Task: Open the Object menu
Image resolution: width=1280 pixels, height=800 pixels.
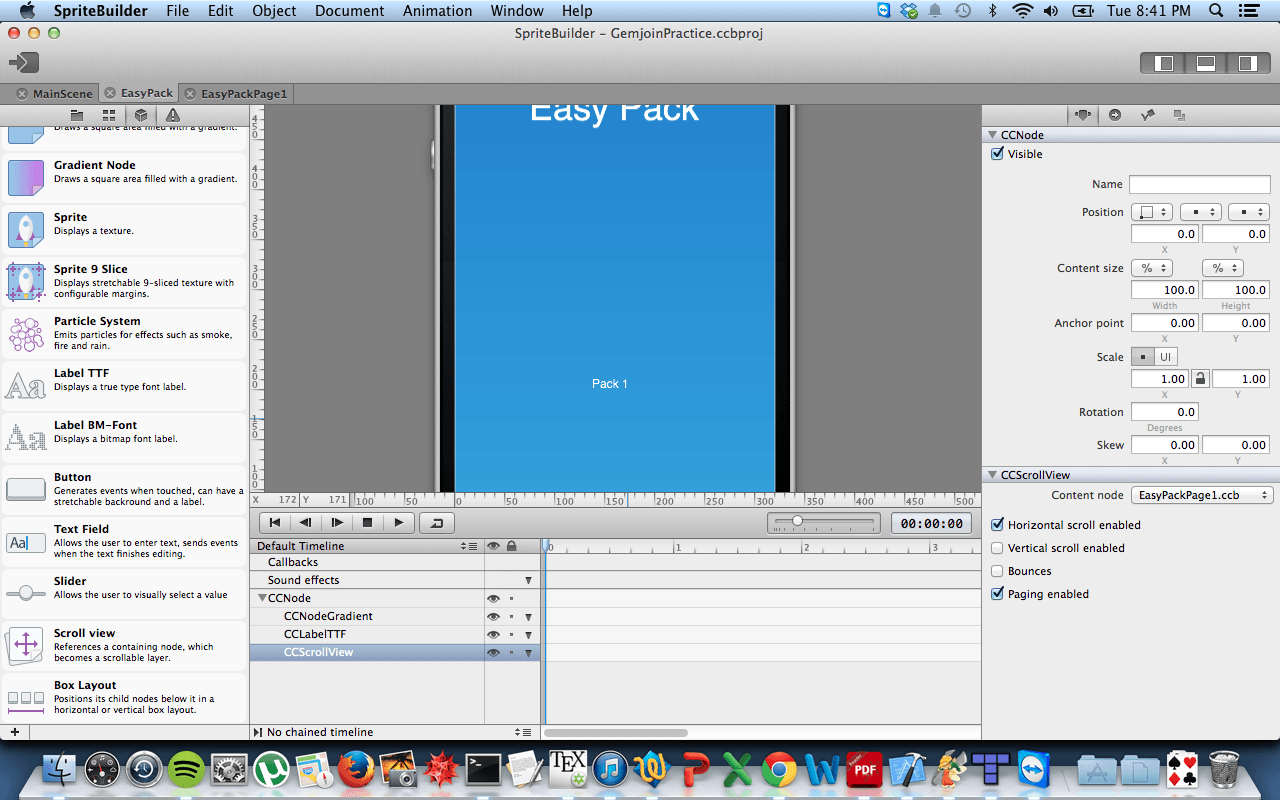Action: pos(274,11)
